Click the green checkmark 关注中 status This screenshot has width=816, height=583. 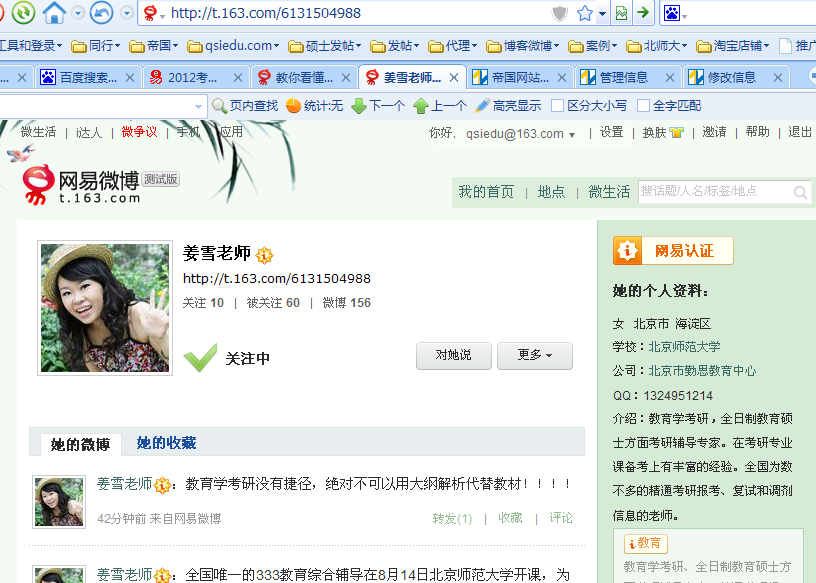227,358
